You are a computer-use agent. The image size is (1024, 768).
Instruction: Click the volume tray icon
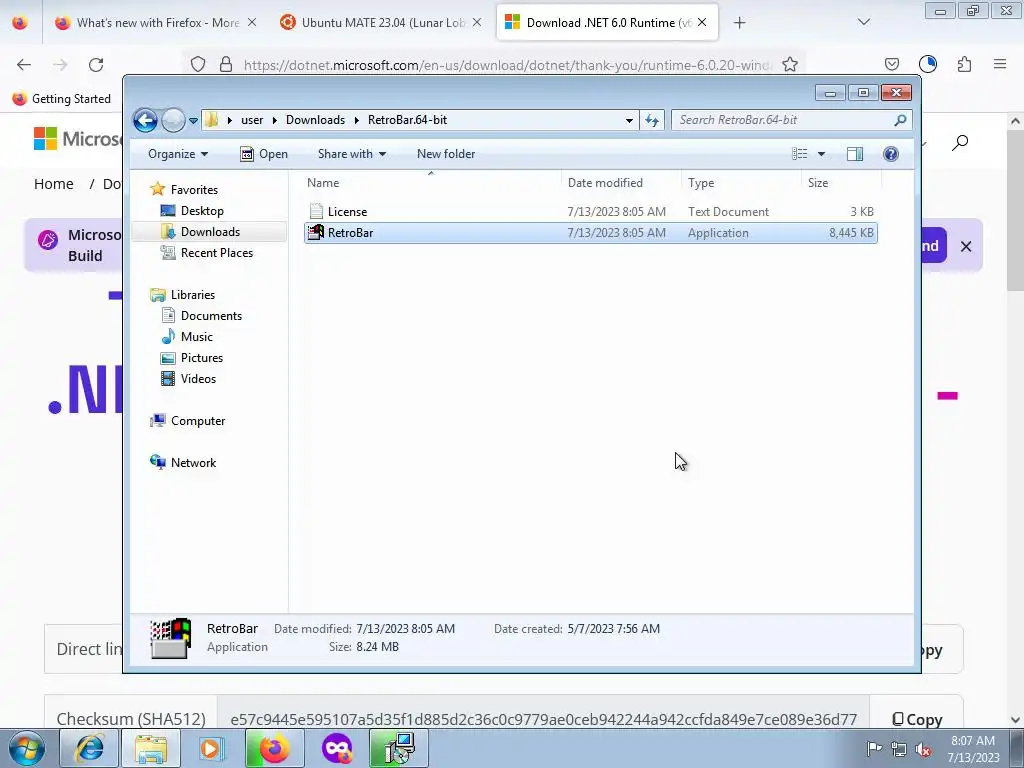[x=923, y=749]
